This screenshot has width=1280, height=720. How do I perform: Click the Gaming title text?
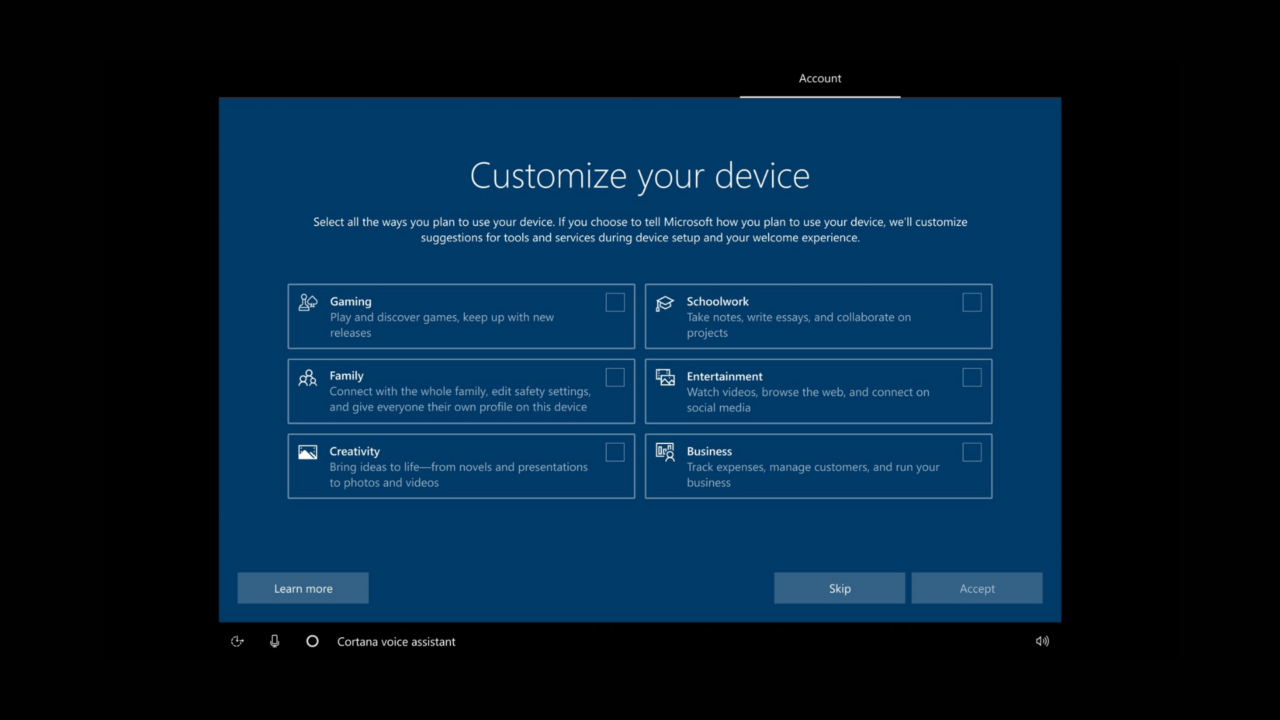pos(351,301)
